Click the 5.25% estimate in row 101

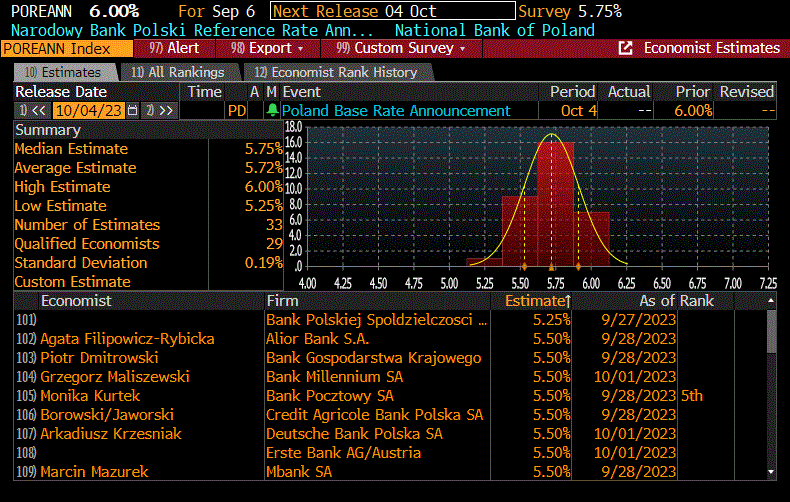coord(552,320)
